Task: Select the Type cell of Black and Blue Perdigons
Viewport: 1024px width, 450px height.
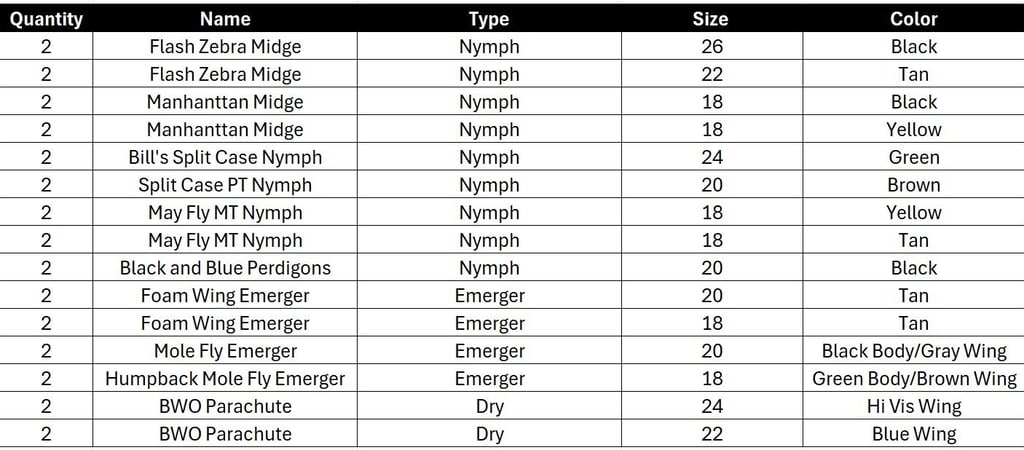Action: (x=489, y=268)
